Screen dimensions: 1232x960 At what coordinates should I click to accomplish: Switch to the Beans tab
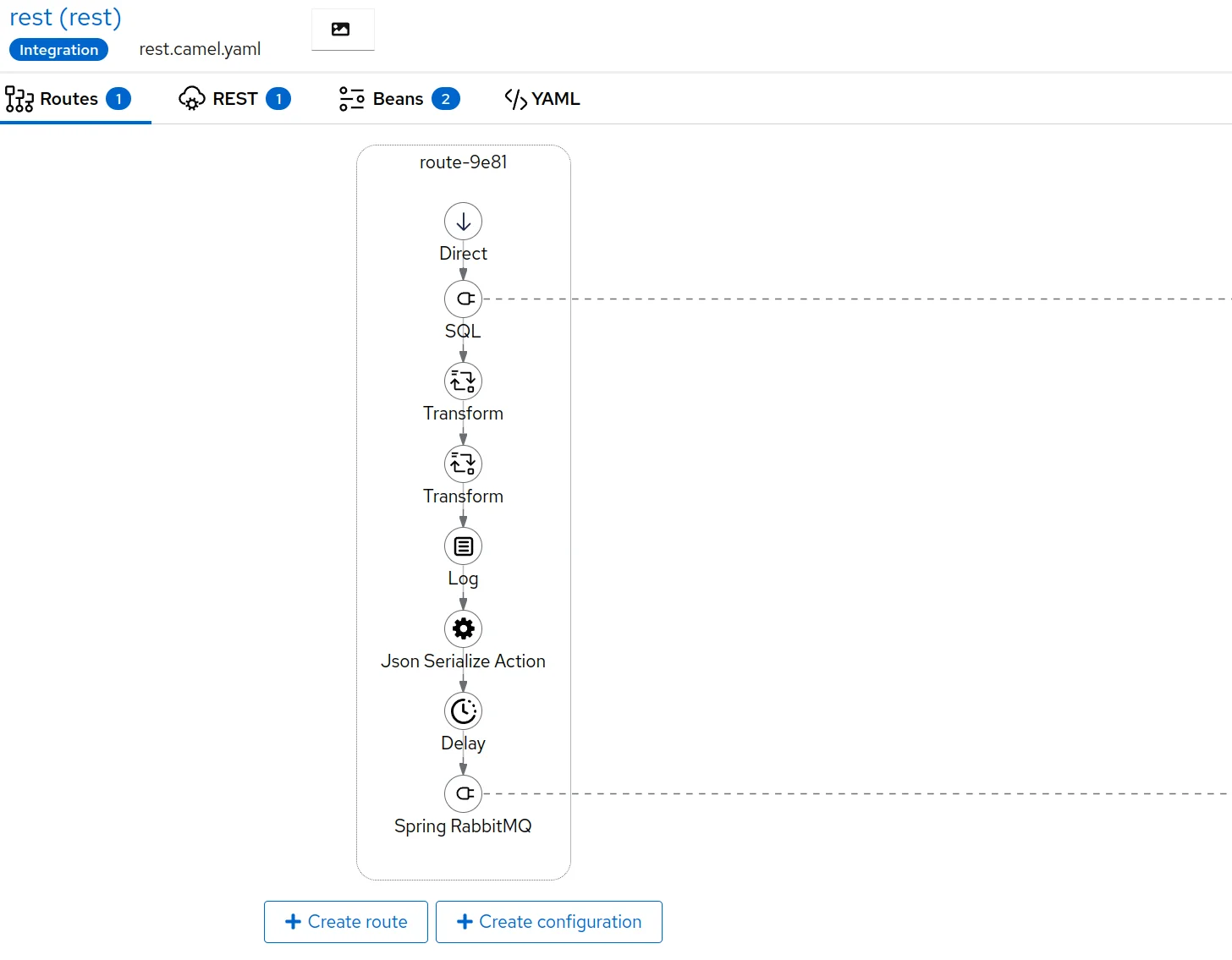[398, 99]
